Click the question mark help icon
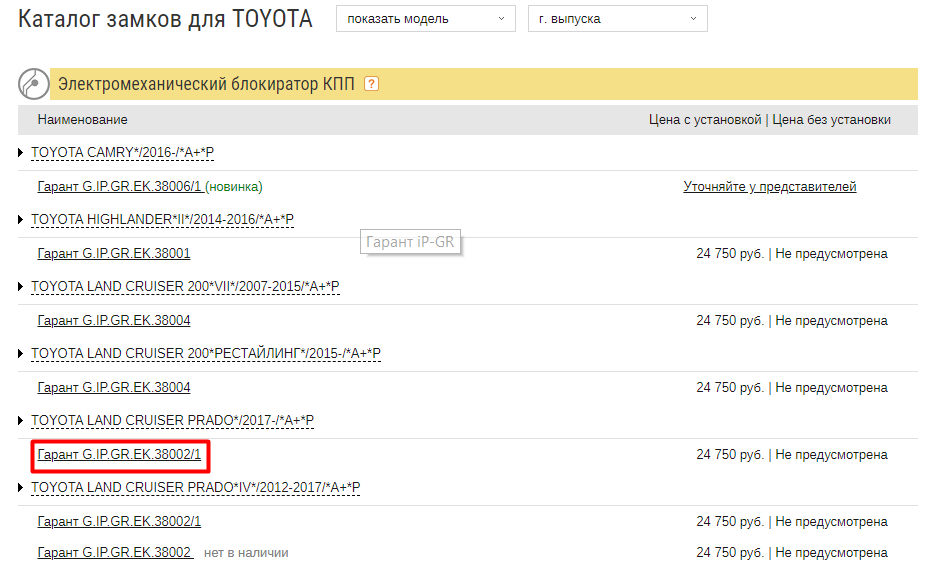Image resolution: width=936 pixels, height=568 pixels. coord(371,84)
